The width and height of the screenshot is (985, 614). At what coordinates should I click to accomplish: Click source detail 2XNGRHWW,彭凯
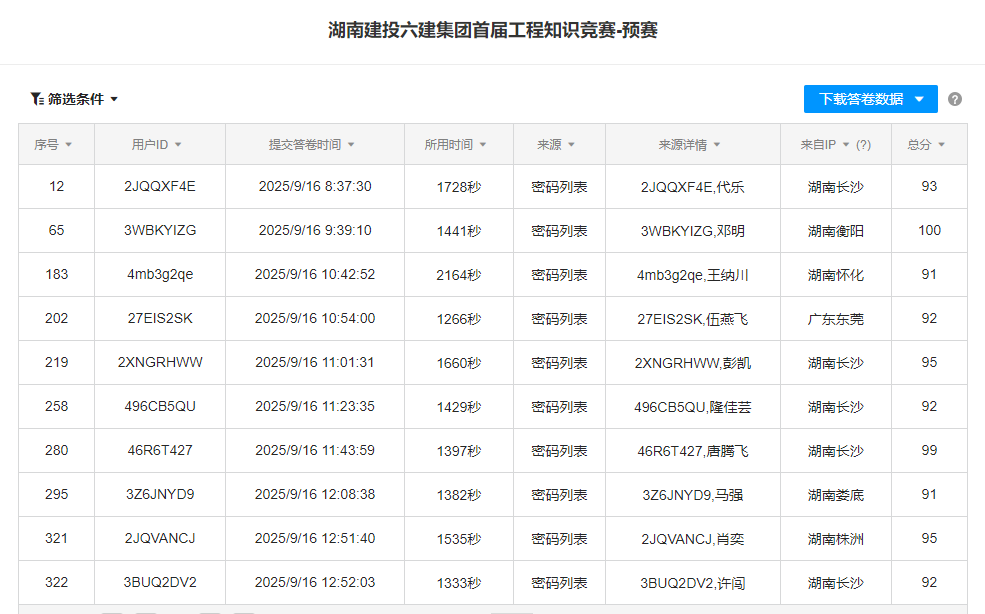692,363
